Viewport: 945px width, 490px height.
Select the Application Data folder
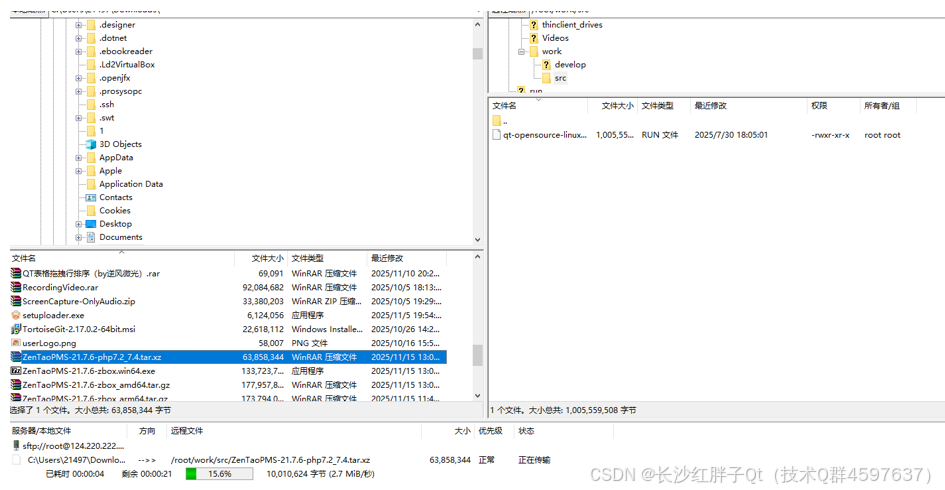(131, 184)
